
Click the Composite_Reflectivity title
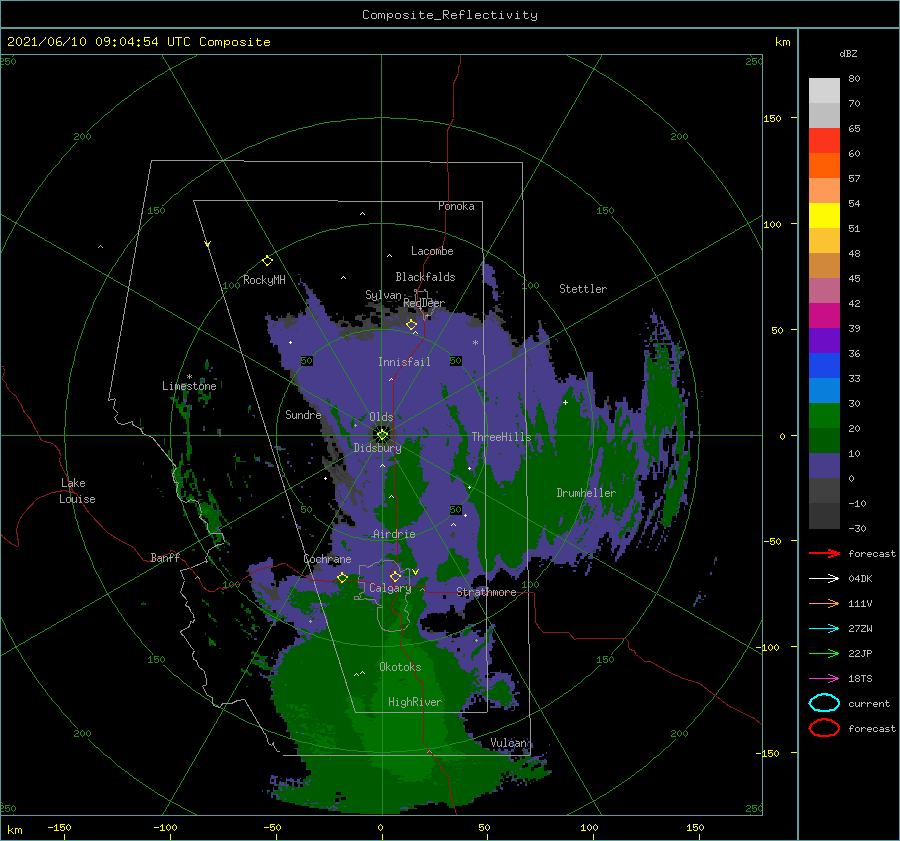click(450, 15)
